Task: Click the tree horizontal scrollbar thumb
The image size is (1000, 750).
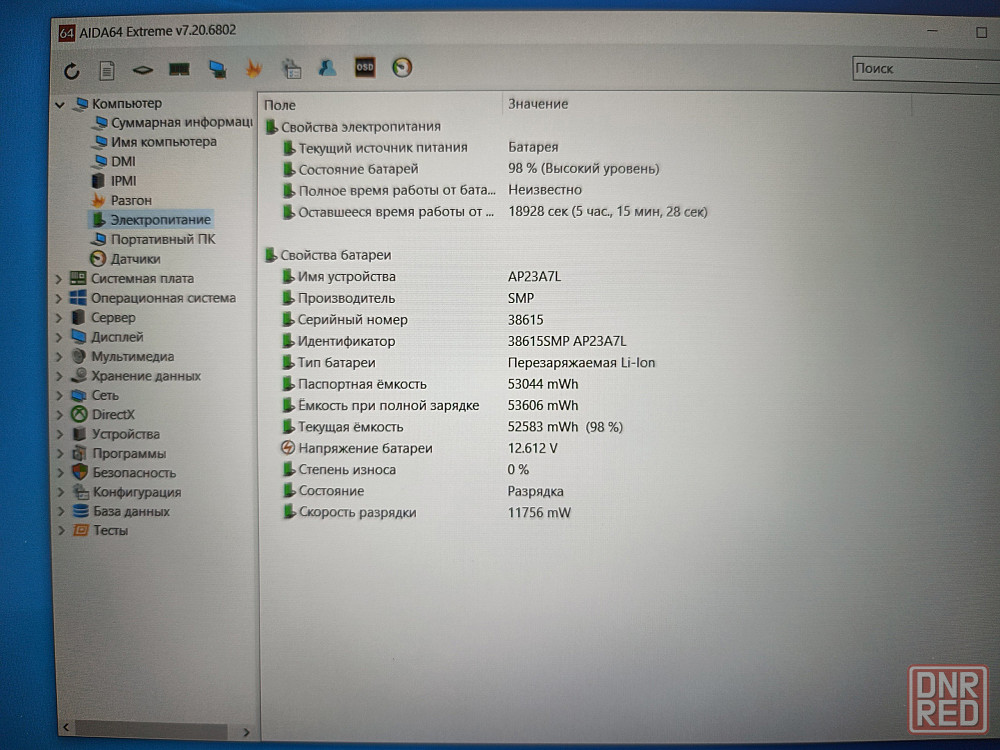Action: coord(151,730)
